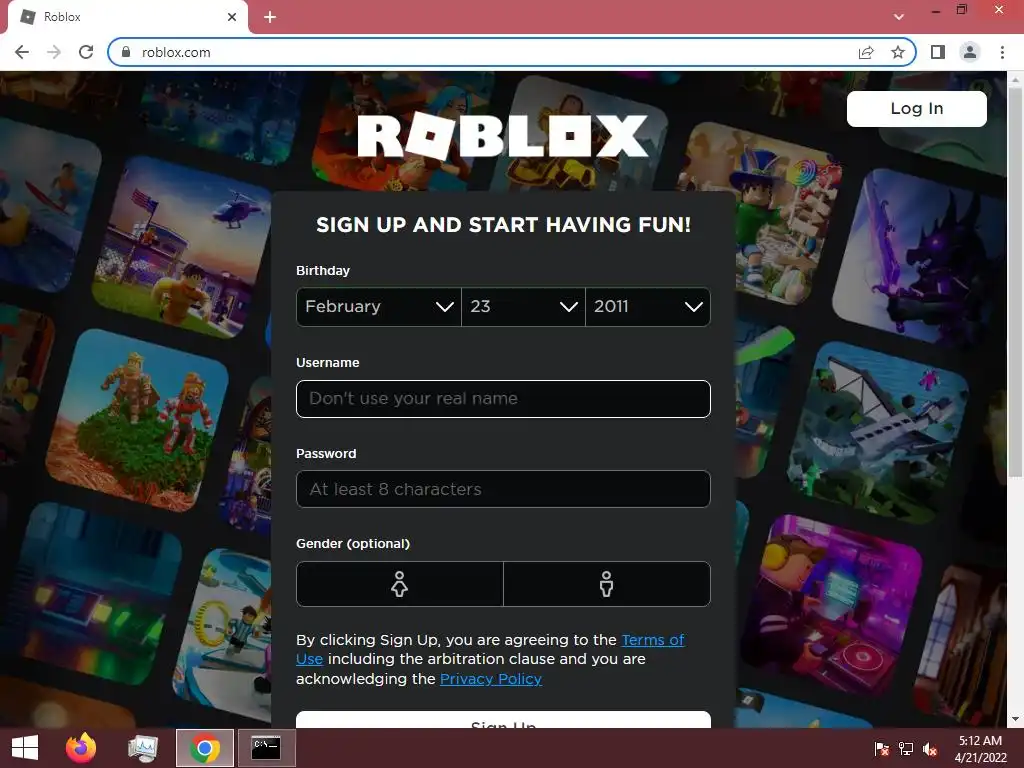Click the scrollbar up arrow
Image resolution: width=1024 pixels, height=768 pixels.
1015,79
